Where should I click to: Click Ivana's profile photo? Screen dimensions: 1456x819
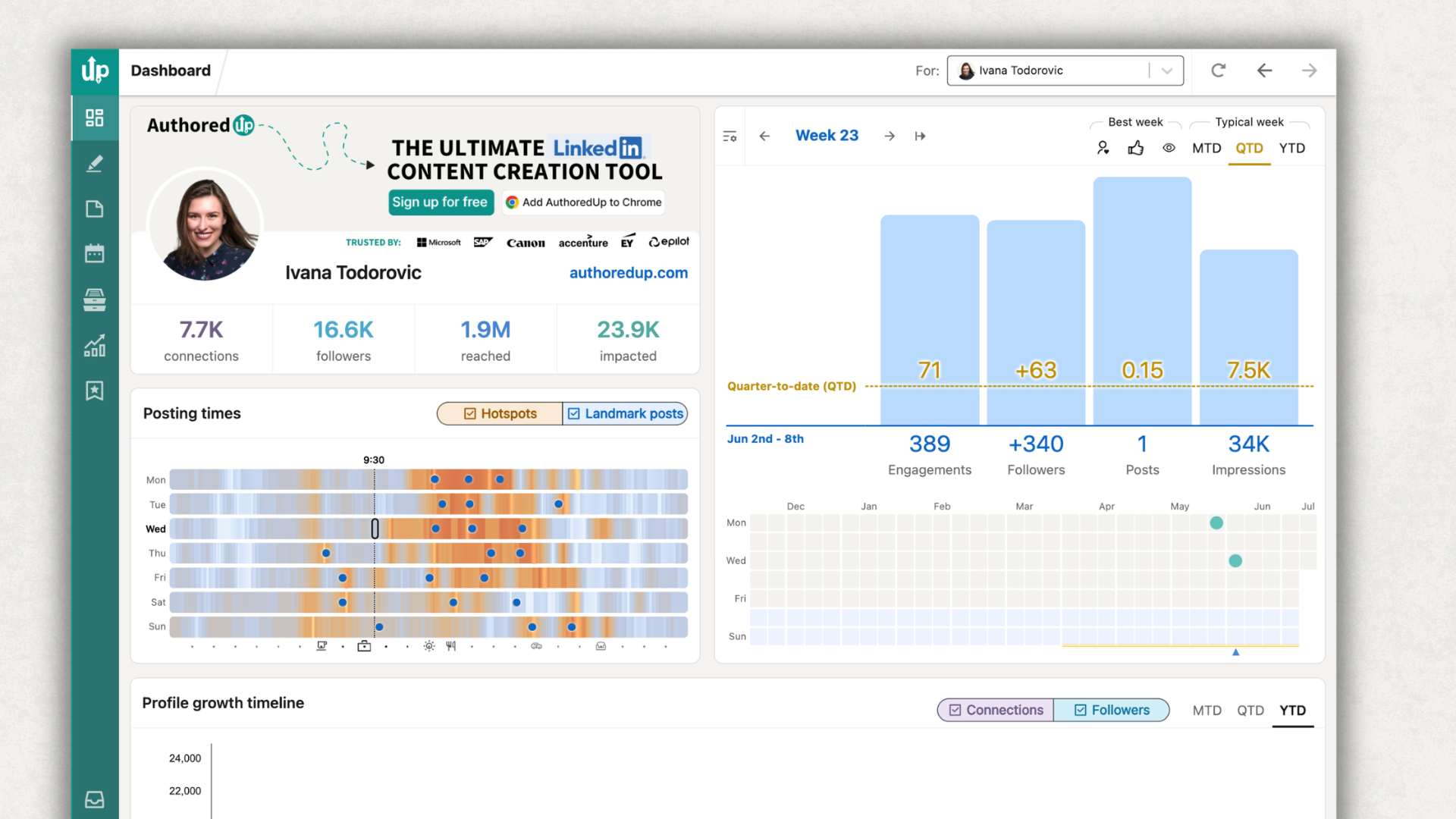click(x=206, y=225)
